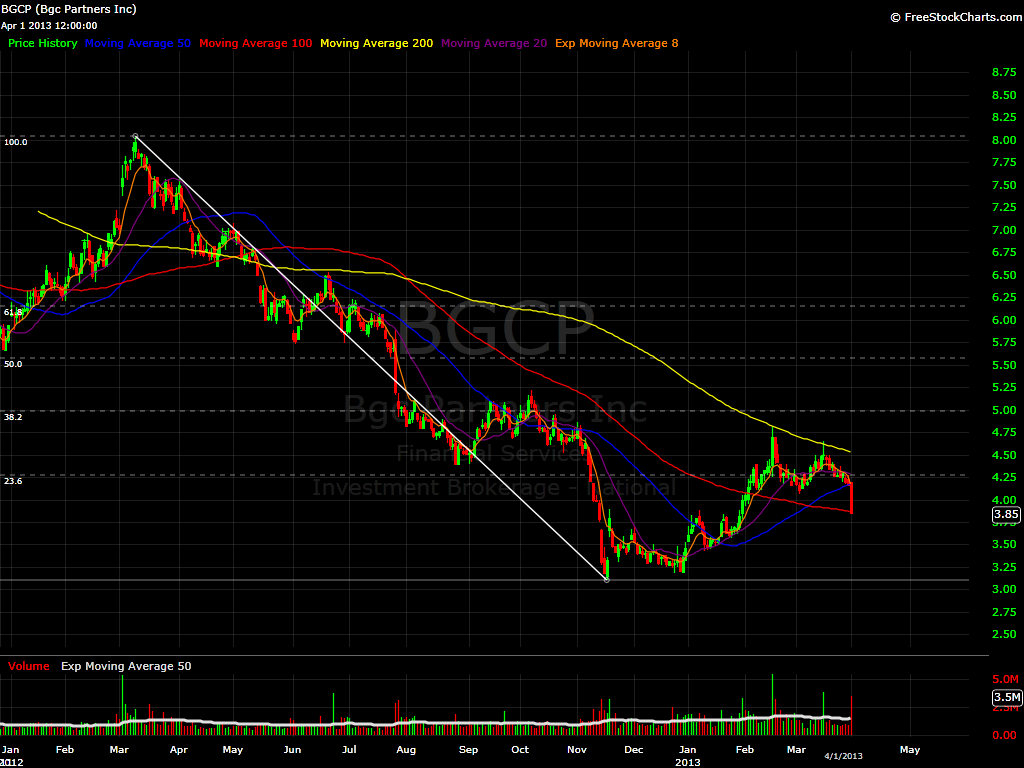Select the Exp Moving Average 8 legend label
Image resolution: width=1024 pixels, height=768 pixels.
click(x=616, y=43)
